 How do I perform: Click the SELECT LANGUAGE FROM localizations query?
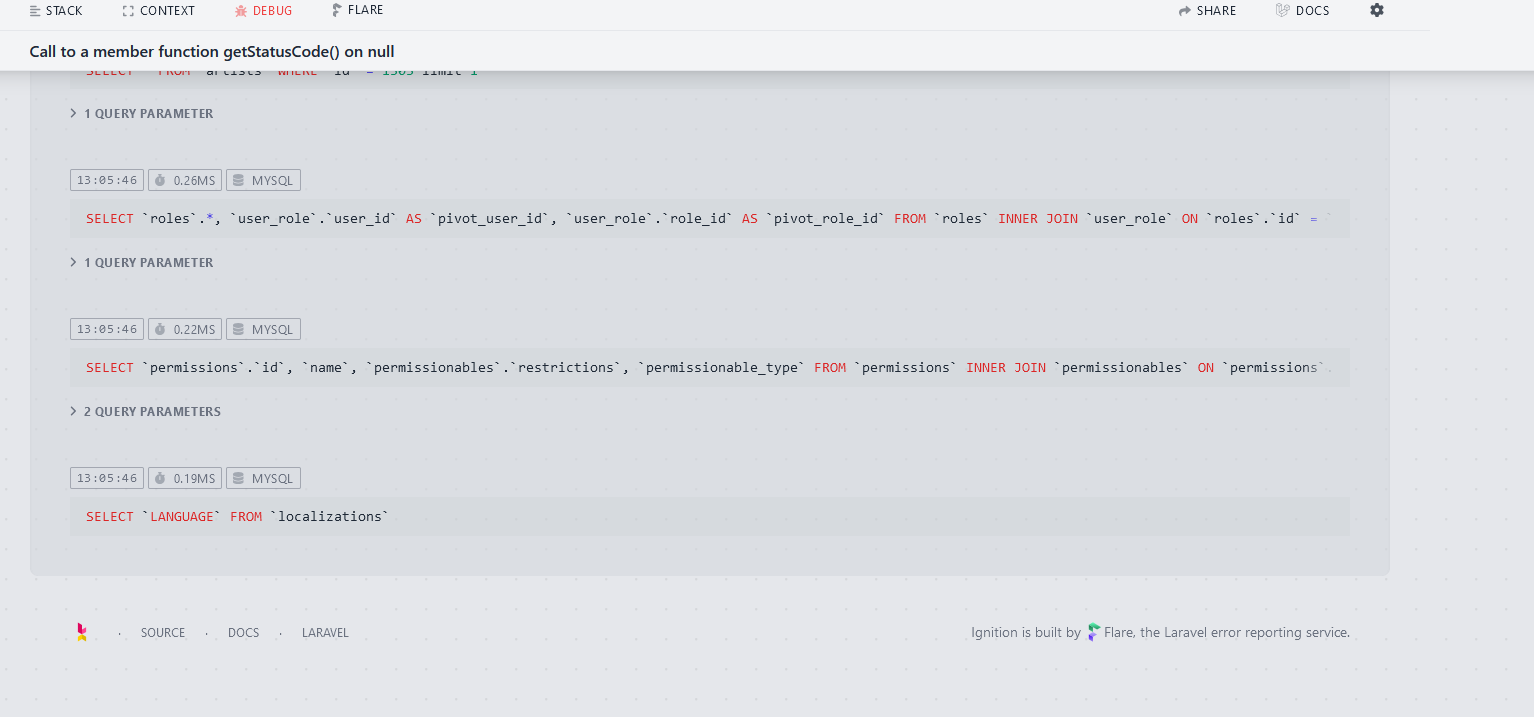[x=710, y=516]
